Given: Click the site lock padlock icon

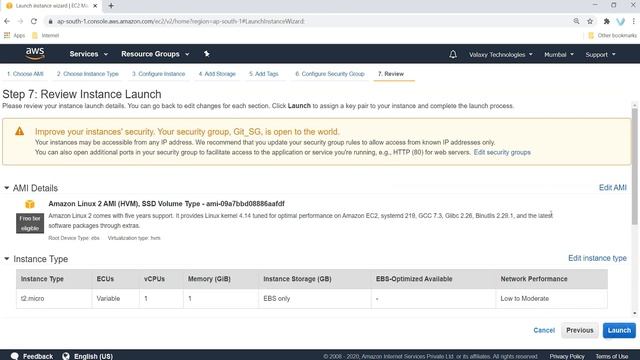Looking at the screenshot, I should [51, 21].
